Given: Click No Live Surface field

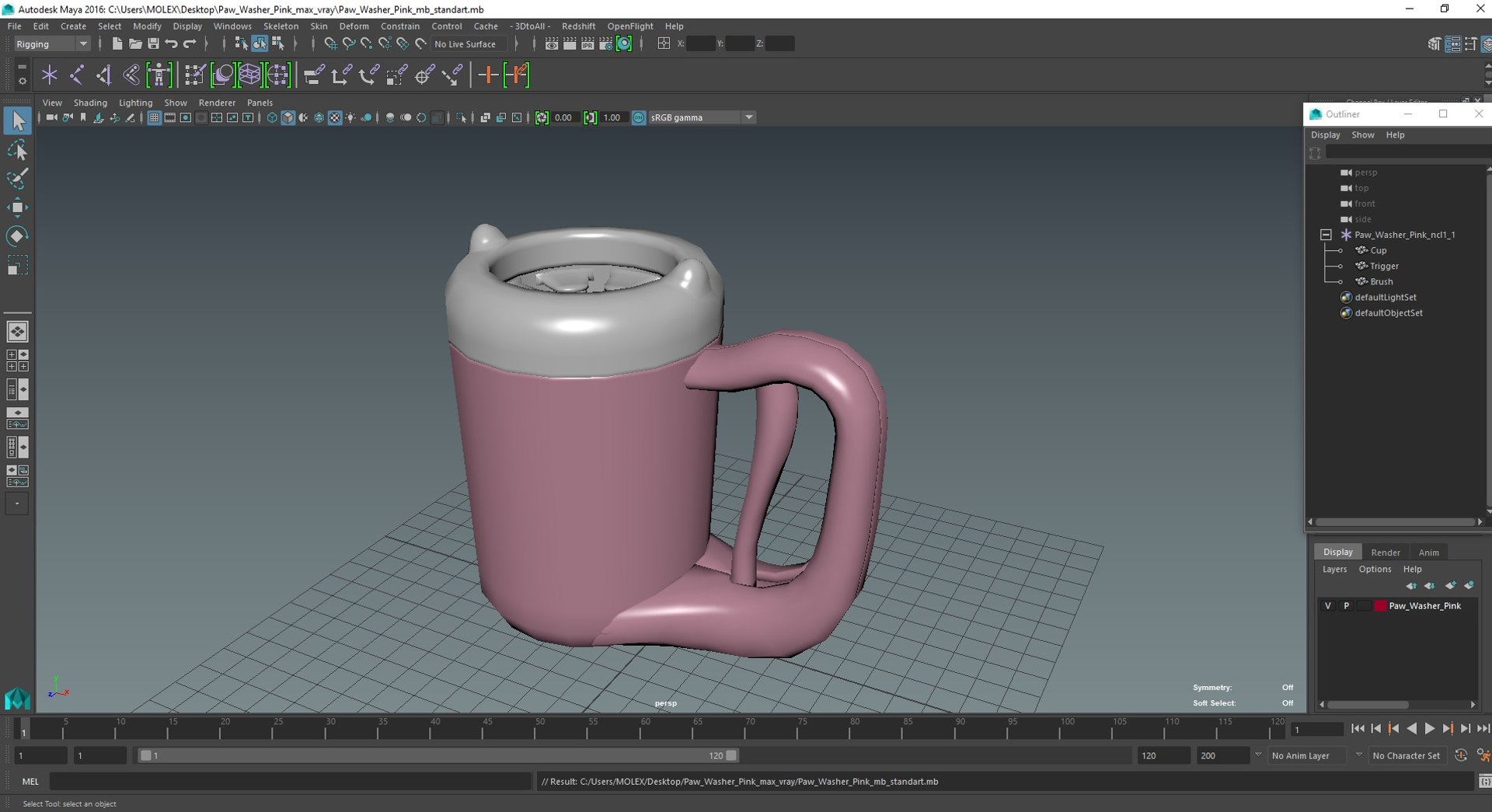Looking at the screenshot, I should [469, 44].
